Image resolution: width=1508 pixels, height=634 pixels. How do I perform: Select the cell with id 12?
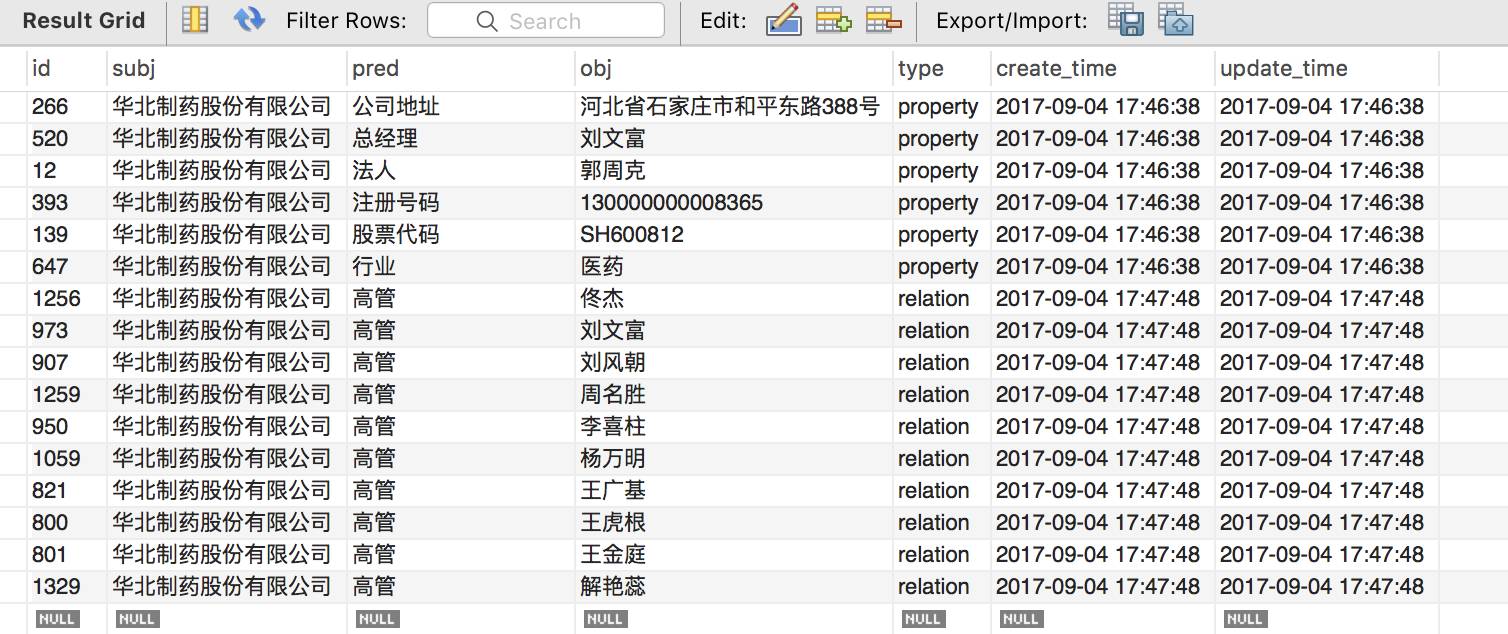coord(66,171)
